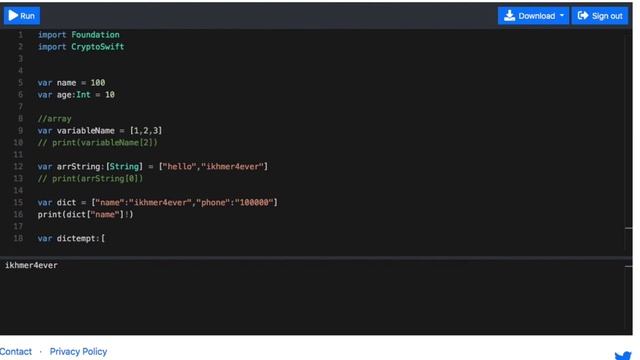
Task: Click comment '// print(arrString[0])'
Action: pos(90,178)
